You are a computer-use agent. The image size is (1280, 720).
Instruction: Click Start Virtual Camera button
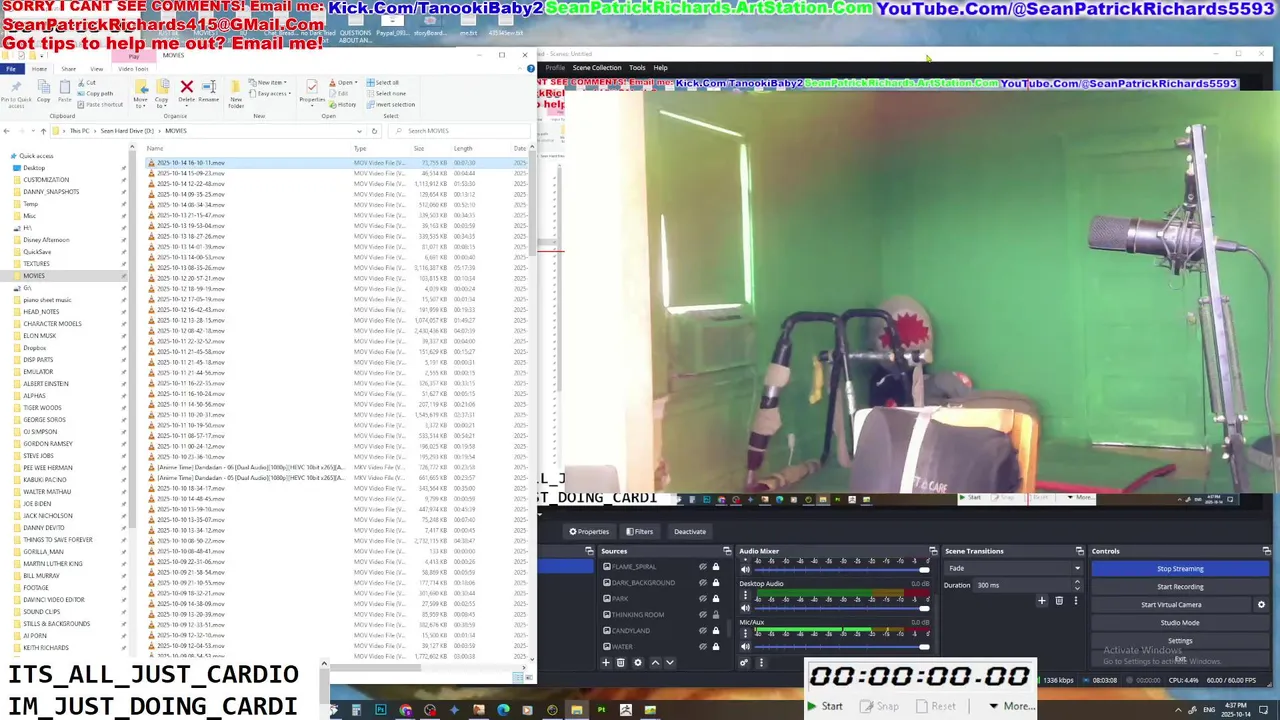click(1171, 604)
